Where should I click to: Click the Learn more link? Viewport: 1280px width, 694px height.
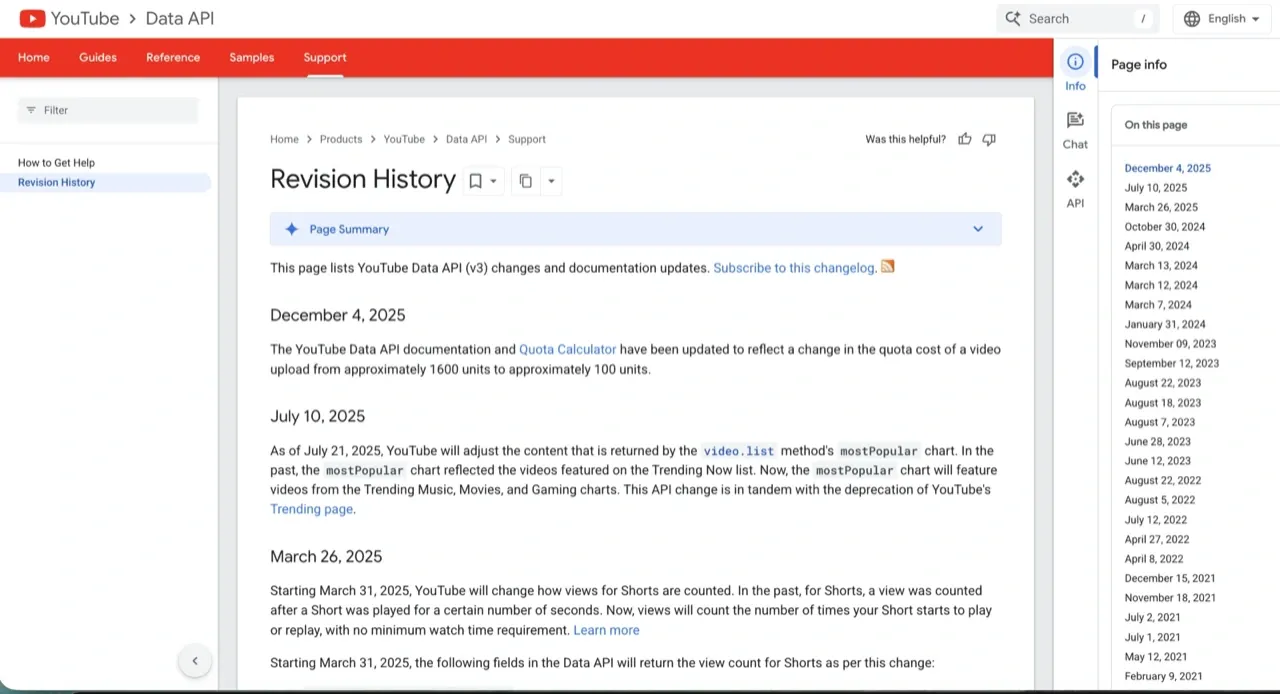click(606, 630)
